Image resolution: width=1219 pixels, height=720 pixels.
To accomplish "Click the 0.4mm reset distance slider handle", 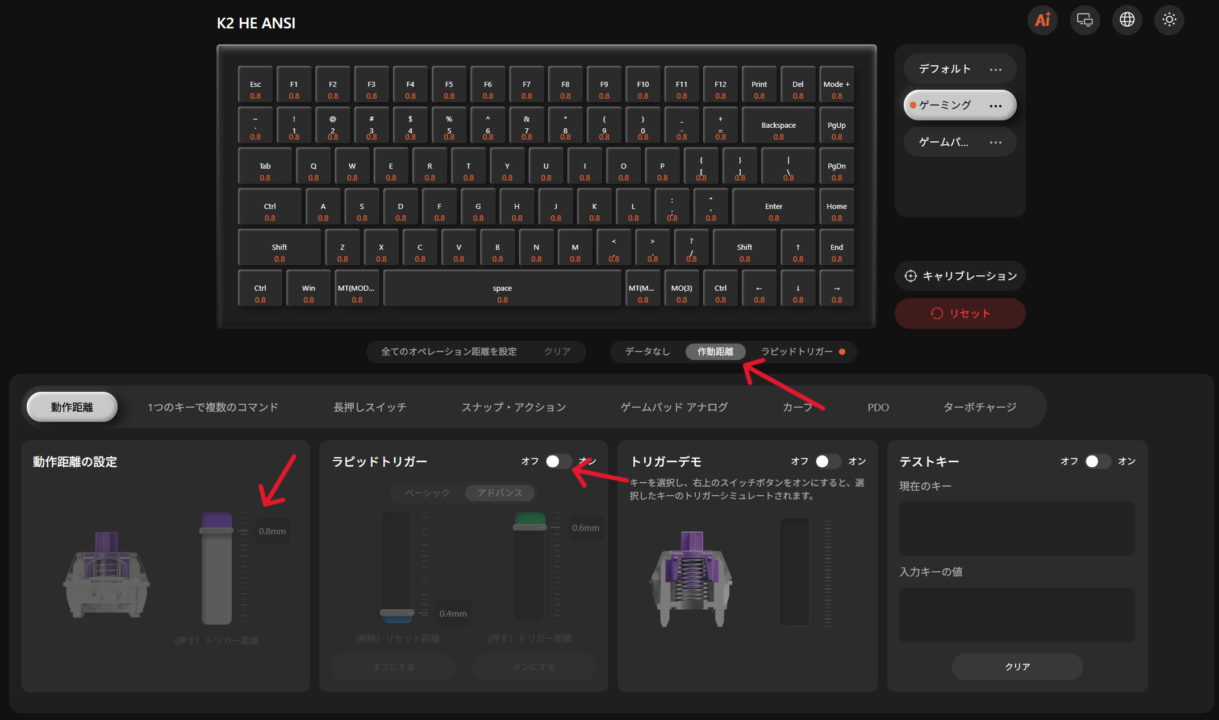I will [397, 611].
